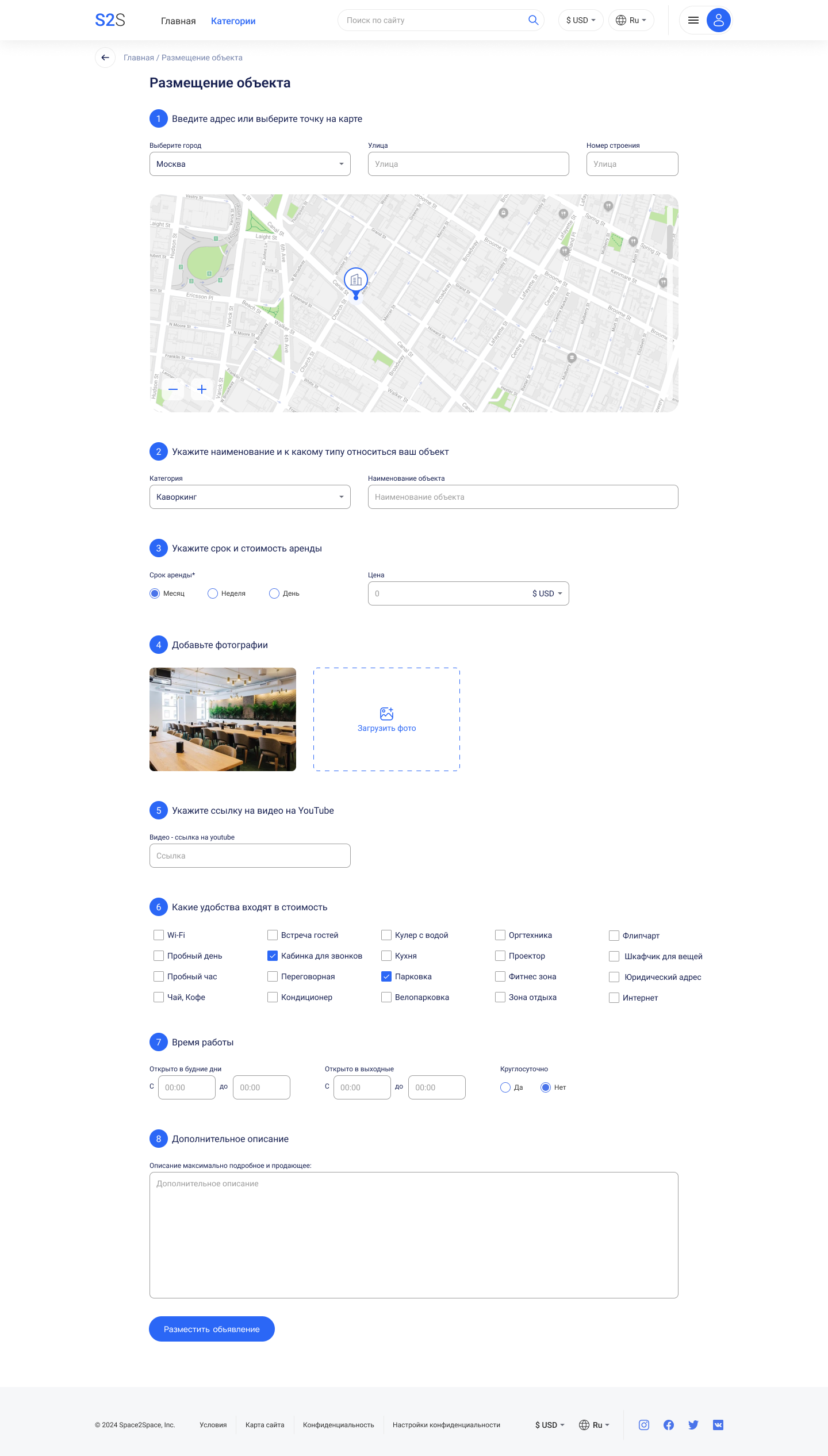This screenshot has width=828, height=1456.
Task: Check the Переговорная checkbox
Action: coord(273,976)
